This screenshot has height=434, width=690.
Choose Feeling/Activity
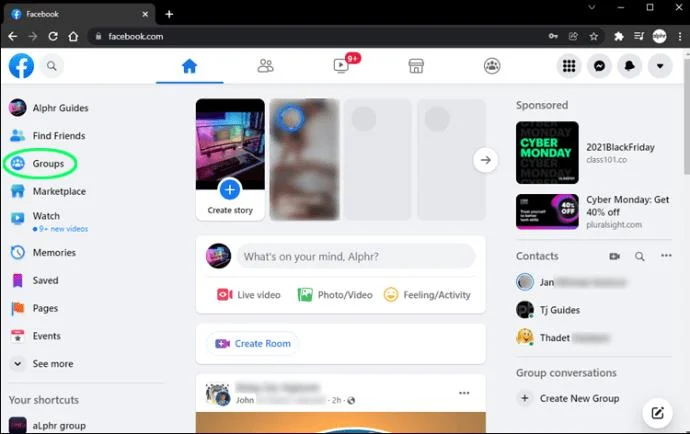pyautogui.click(x=427, y=295)
